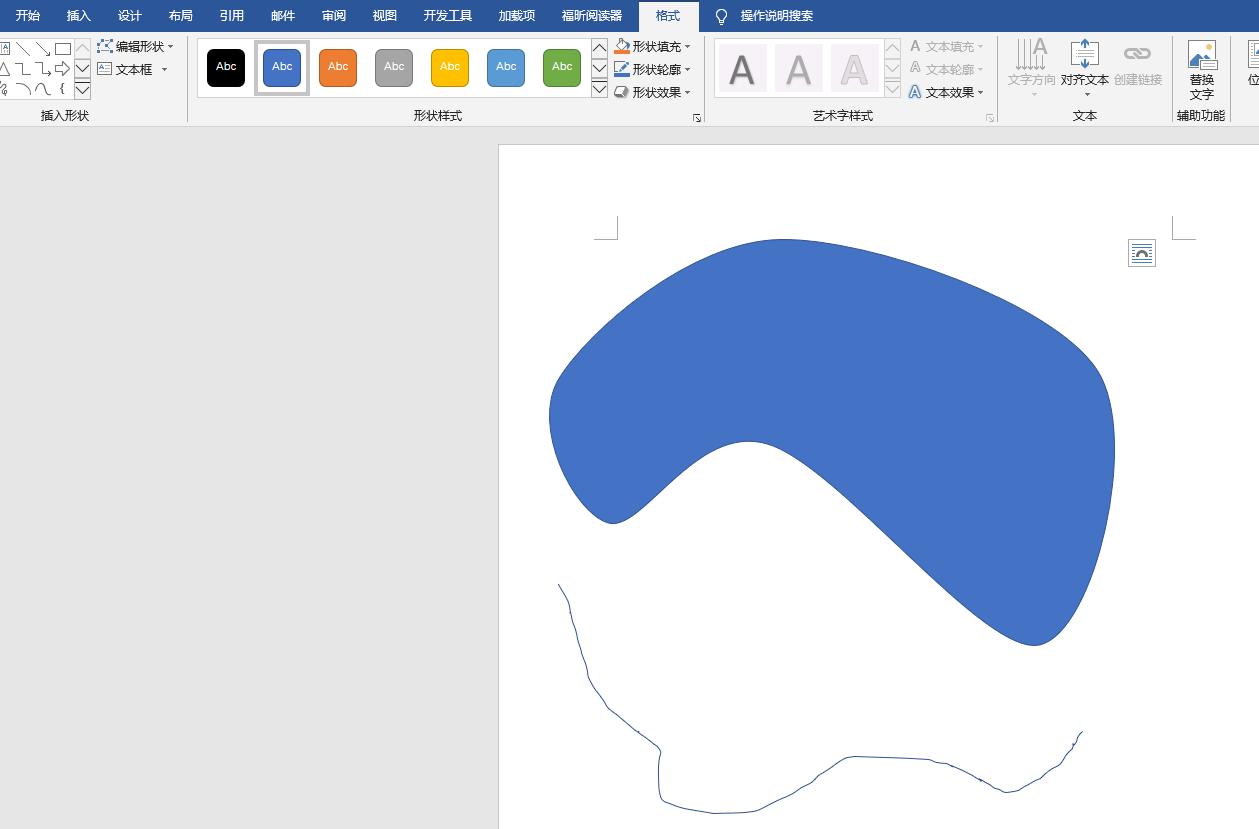This screenshot has height=829, width=1259.
Task: Expand the WordArt styles gallery More button
Action: point(892,90)
